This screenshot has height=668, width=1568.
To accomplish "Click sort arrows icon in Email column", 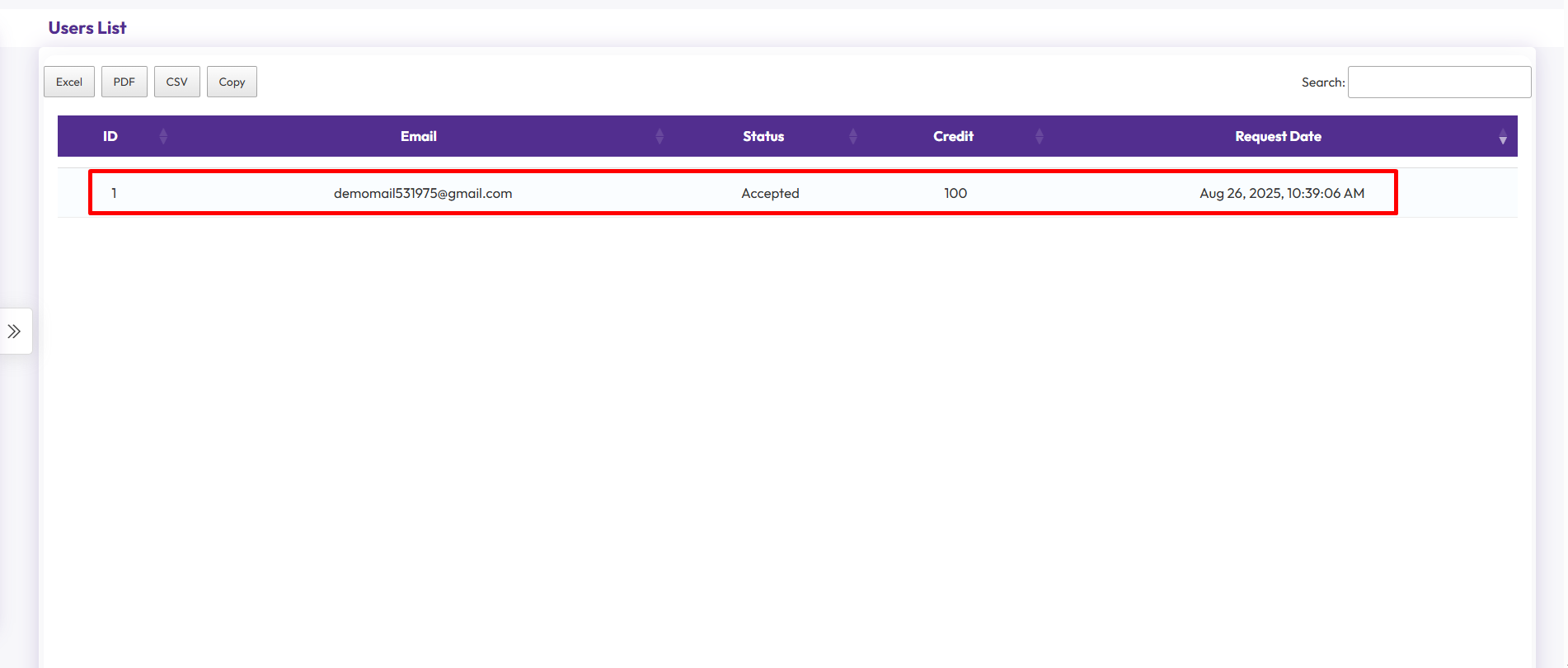I will click(x=660, y=136).
